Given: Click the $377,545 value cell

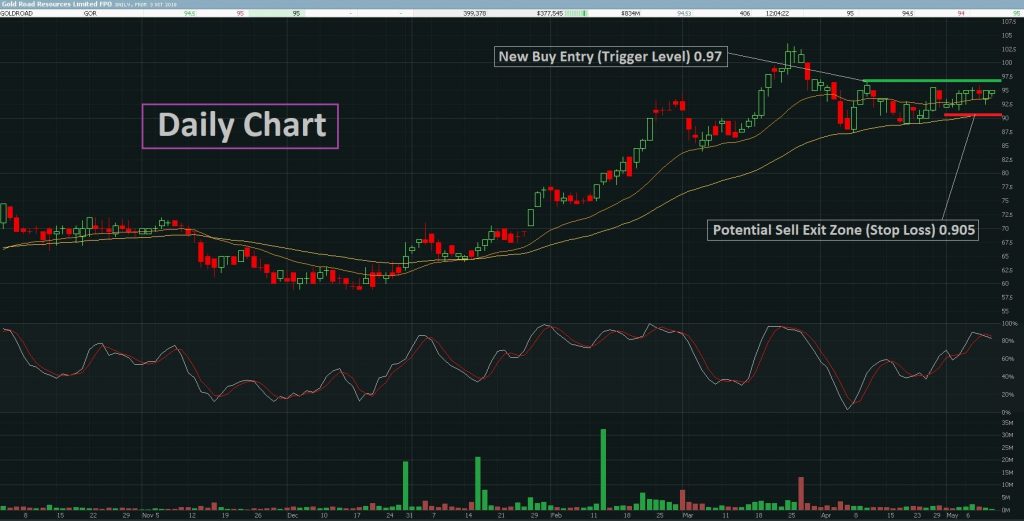Looking at the screenshot, I should tap(549, 13).
